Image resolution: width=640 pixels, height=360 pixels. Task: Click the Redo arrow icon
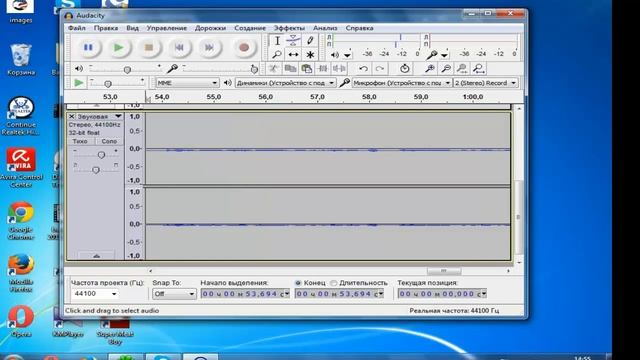pos(380,69)
